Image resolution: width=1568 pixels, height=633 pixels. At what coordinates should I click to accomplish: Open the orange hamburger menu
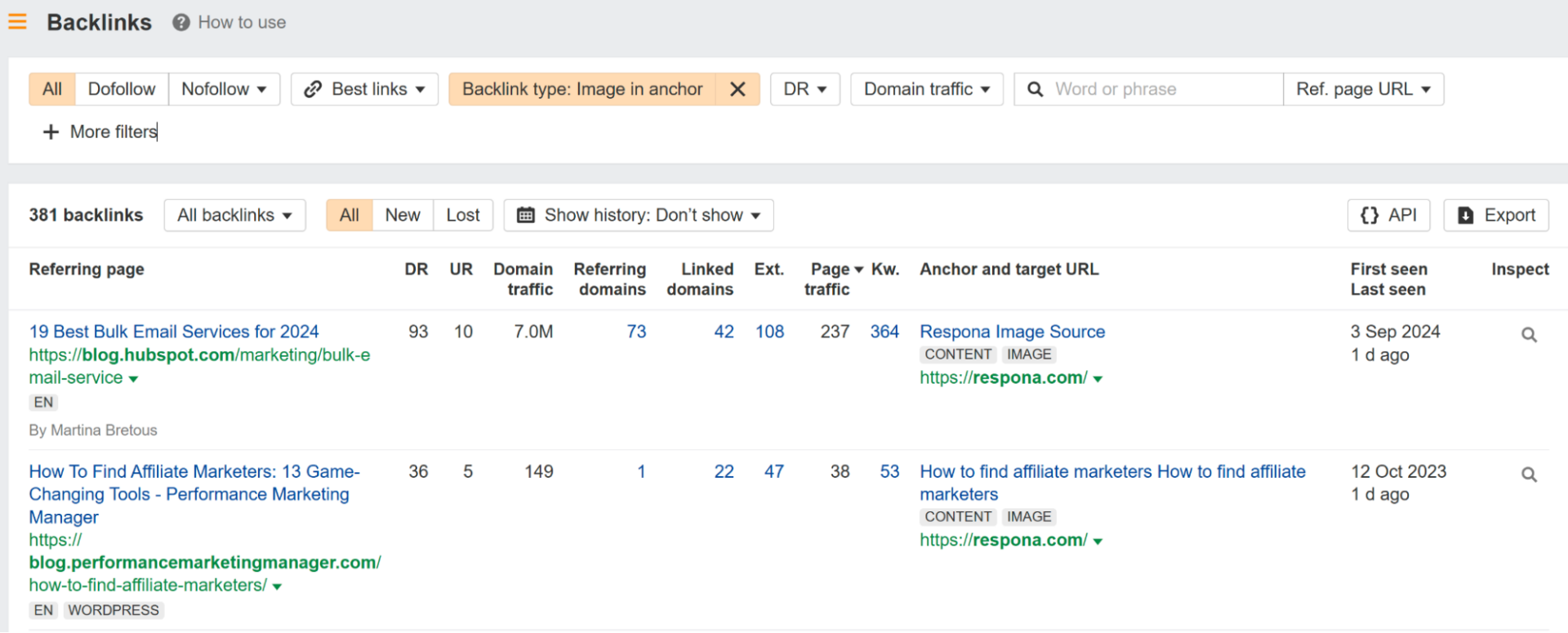click(17, 22)
